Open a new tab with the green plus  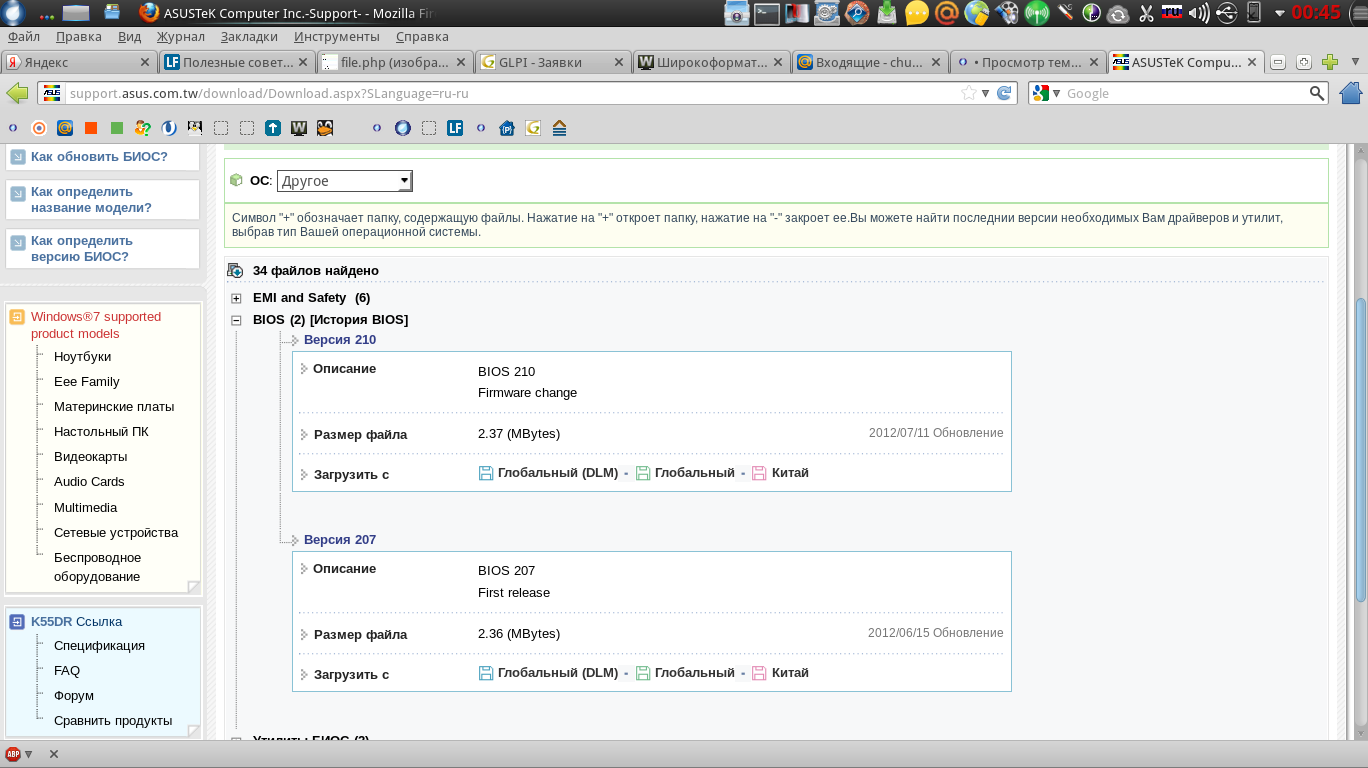pyautogui.click(x=1330, y=62)
